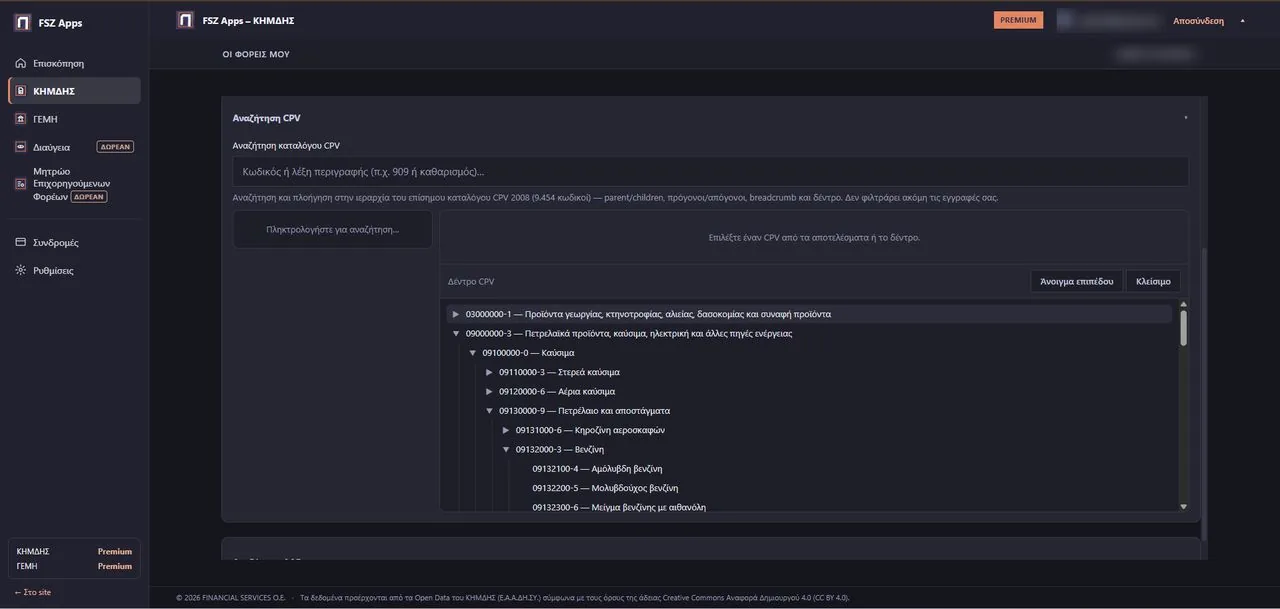This screenshot has width=1280, height=609.
Task: Open Συνδρομές from the sidebar
Action: tap(74, 243)
